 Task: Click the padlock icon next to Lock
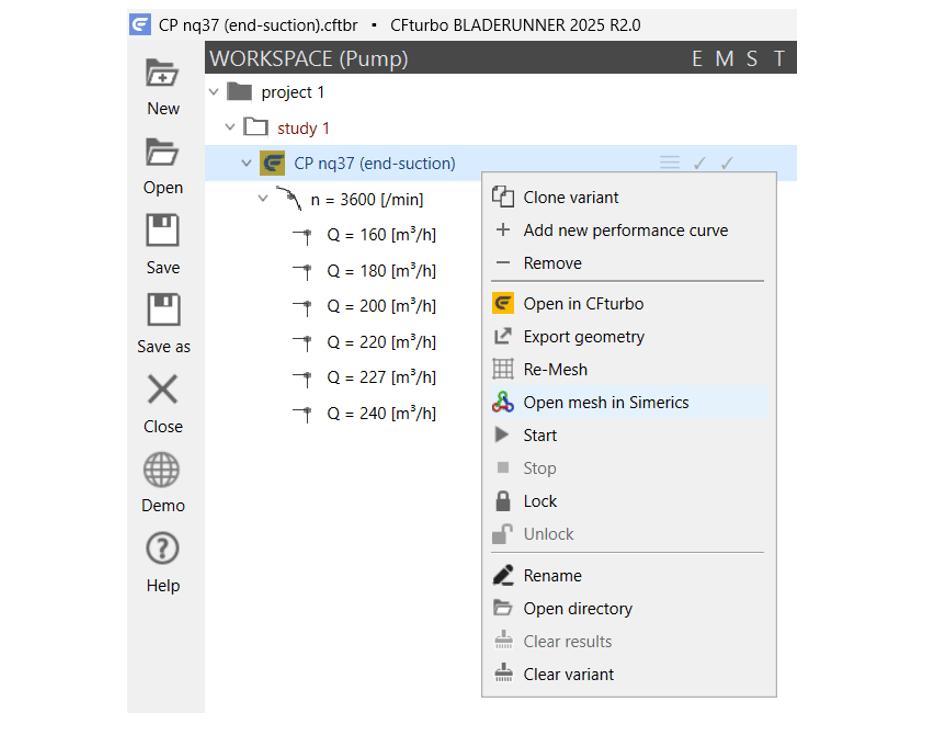click(503, 501)
